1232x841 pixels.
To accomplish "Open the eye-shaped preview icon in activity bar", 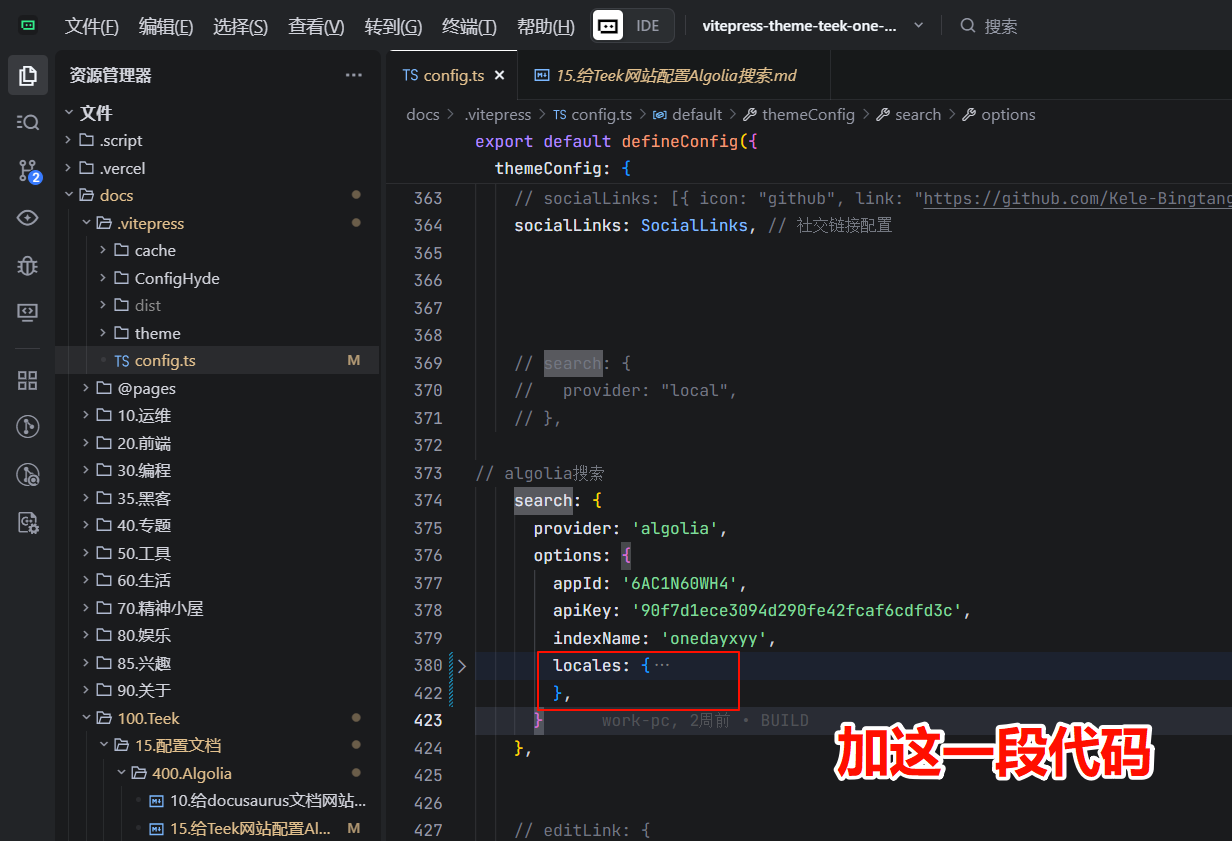I will tap(28, 218).
